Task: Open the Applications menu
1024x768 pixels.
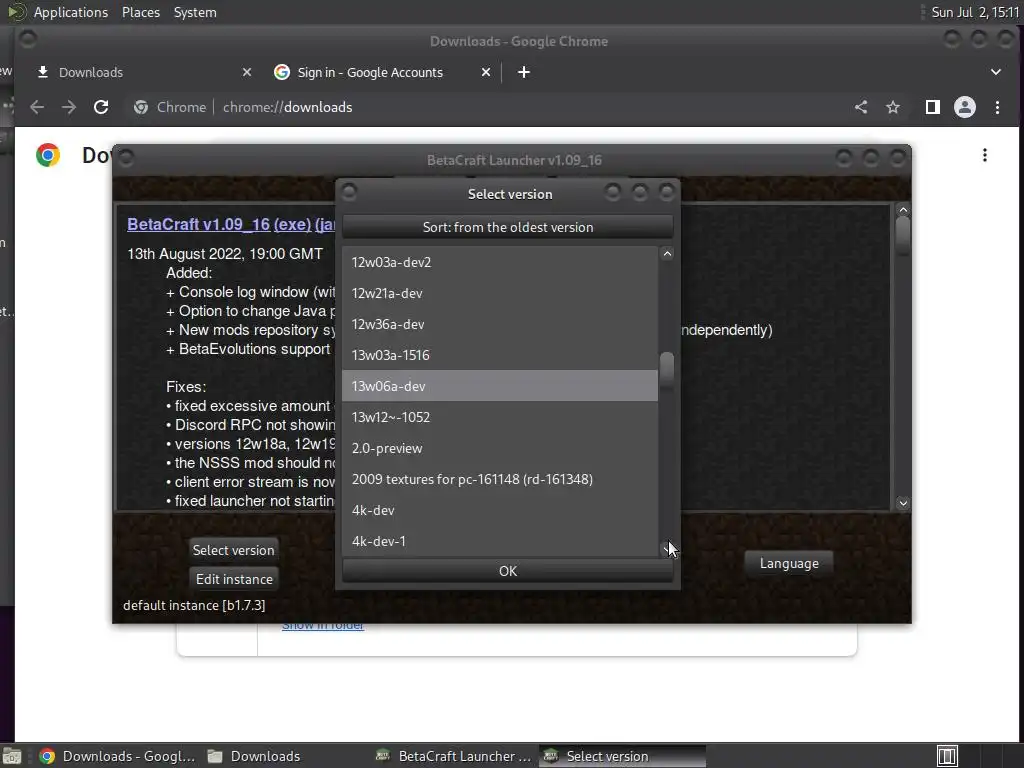Action: coord(71,12)
